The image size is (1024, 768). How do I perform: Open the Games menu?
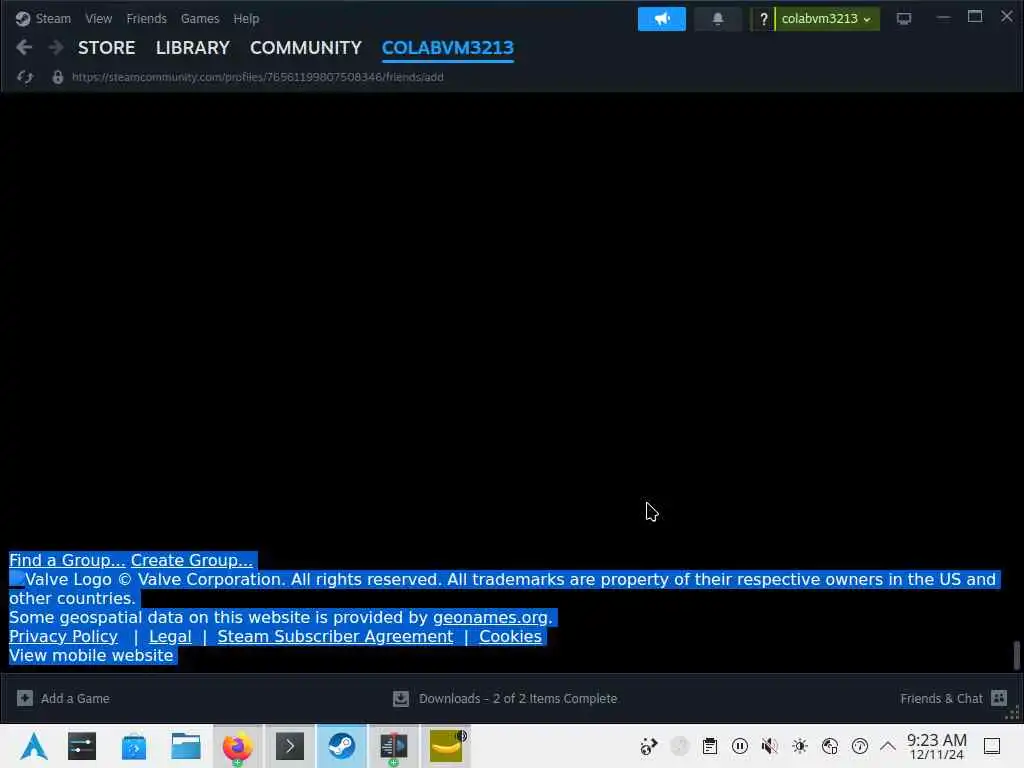coord(200,18)
